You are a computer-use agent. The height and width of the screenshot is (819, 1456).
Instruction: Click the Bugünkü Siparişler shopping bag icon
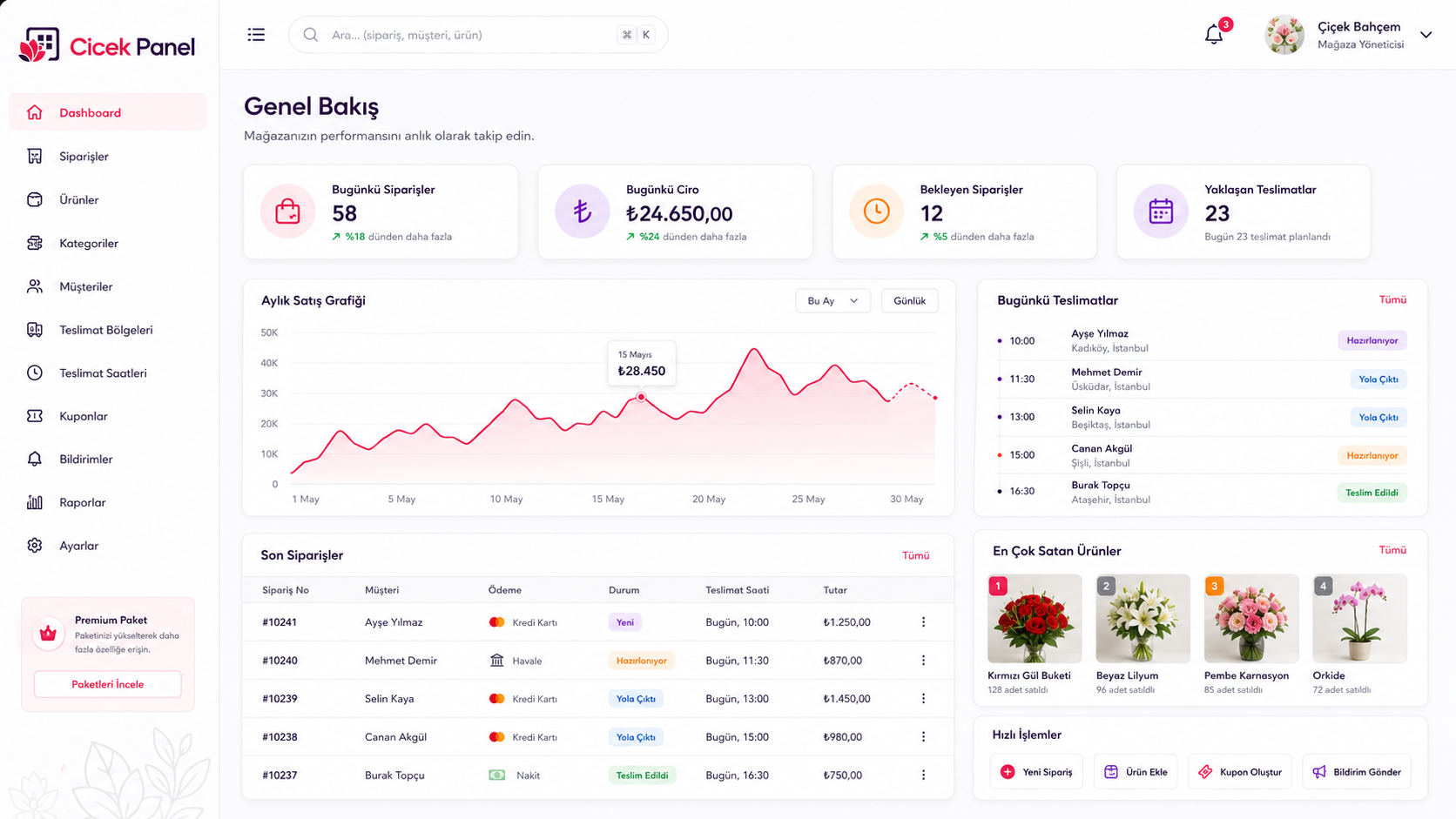coord(287,211)
